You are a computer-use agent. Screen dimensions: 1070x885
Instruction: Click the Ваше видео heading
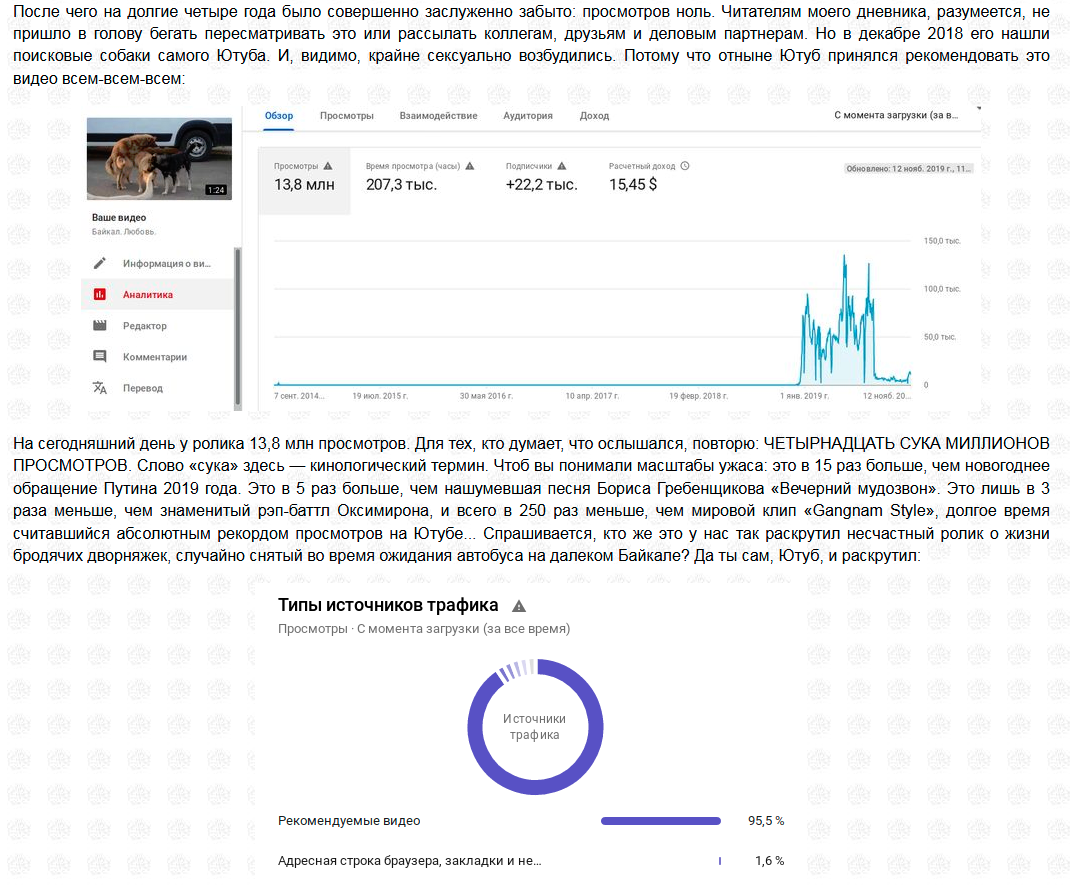tap(119, 218)
